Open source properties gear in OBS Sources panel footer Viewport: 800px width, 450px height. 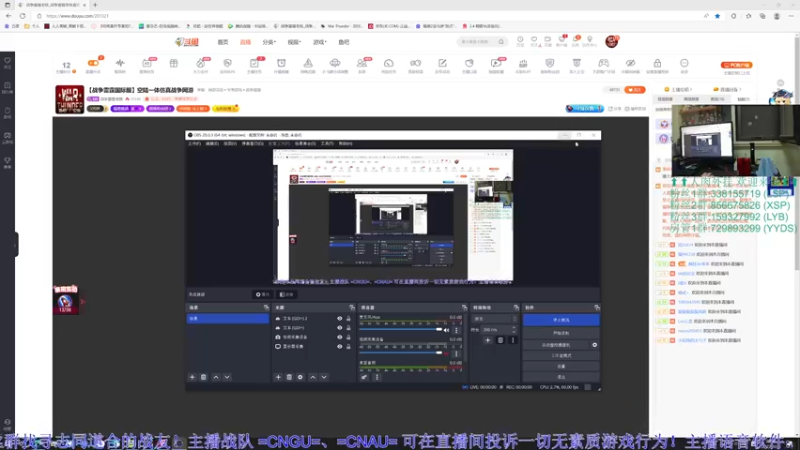[x=301, y=377]
